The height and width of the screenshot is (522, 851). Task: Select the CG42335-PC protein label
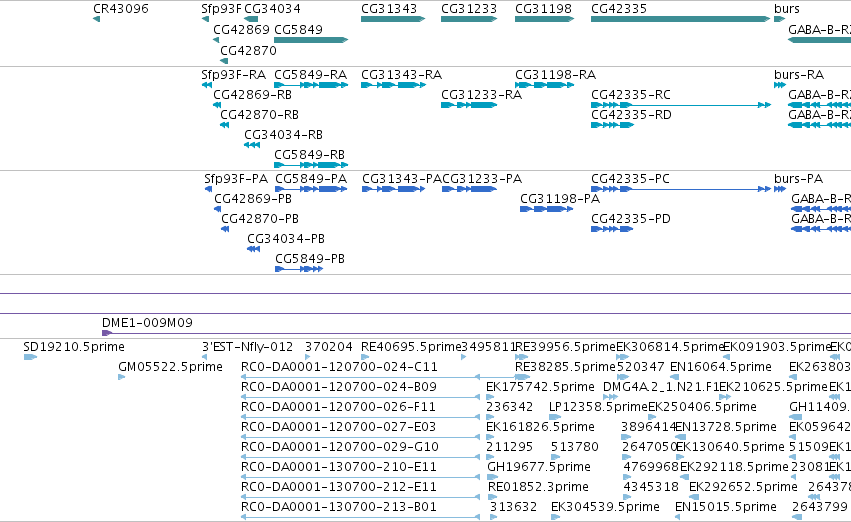click(x=630, y=179)
